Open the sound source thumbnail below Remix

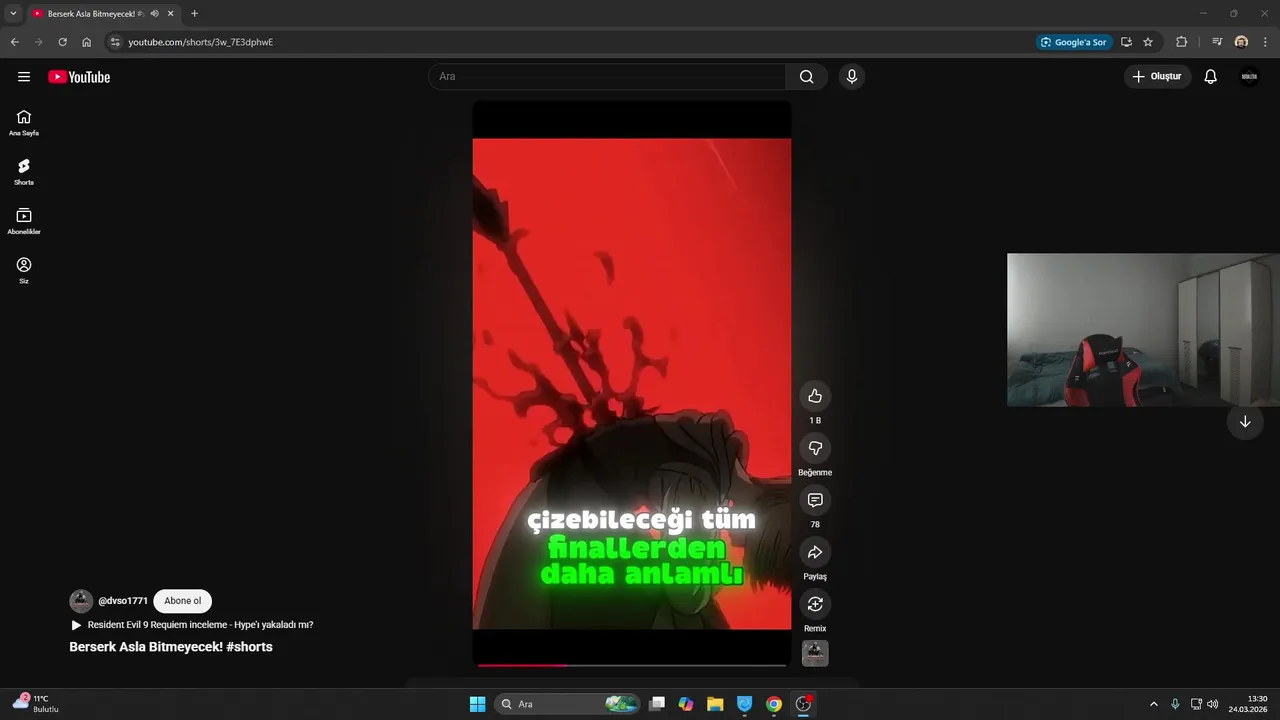point(815,653)
